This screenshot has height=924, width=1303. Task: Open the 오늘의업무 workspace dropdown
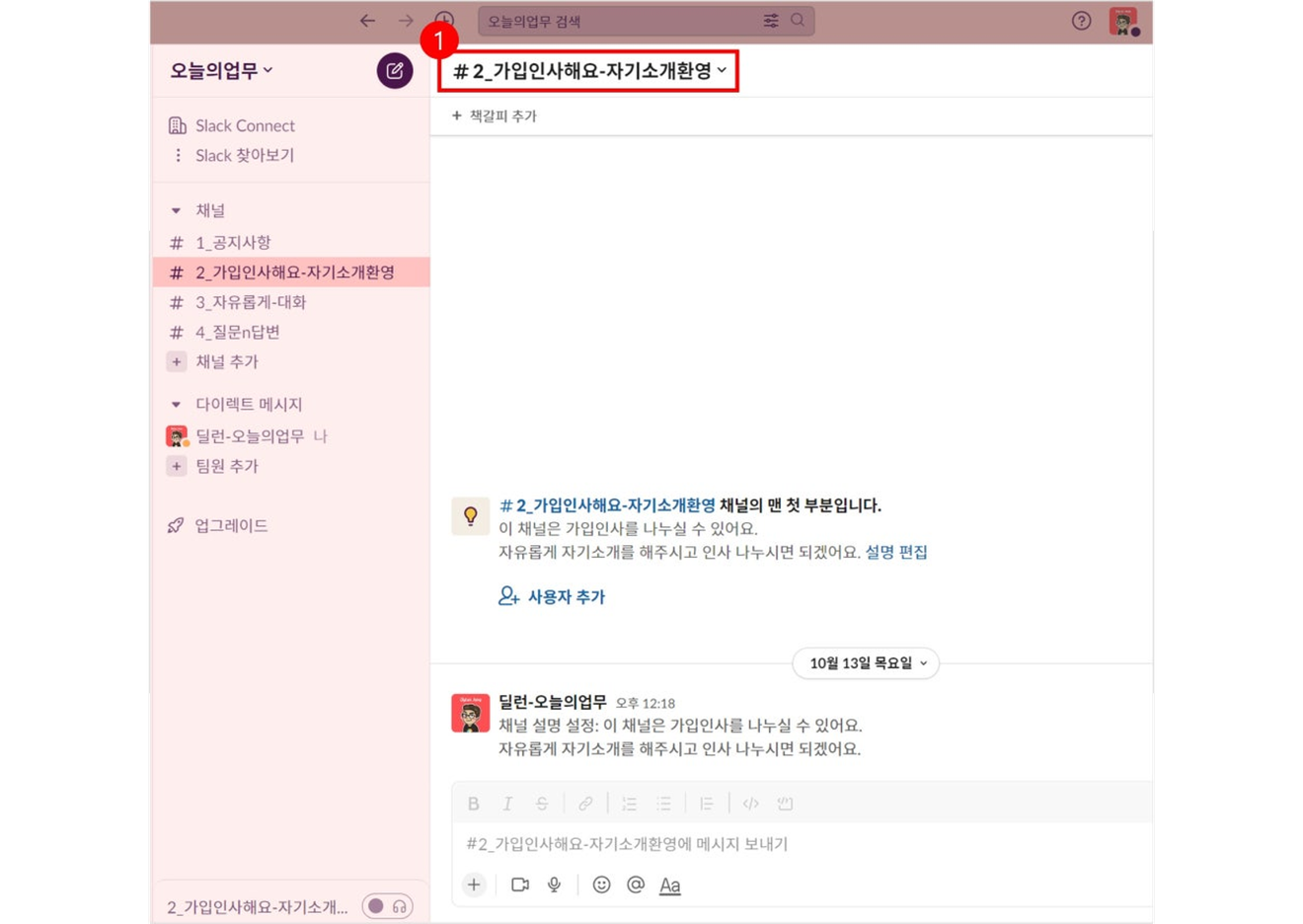[x=221, y=71]
